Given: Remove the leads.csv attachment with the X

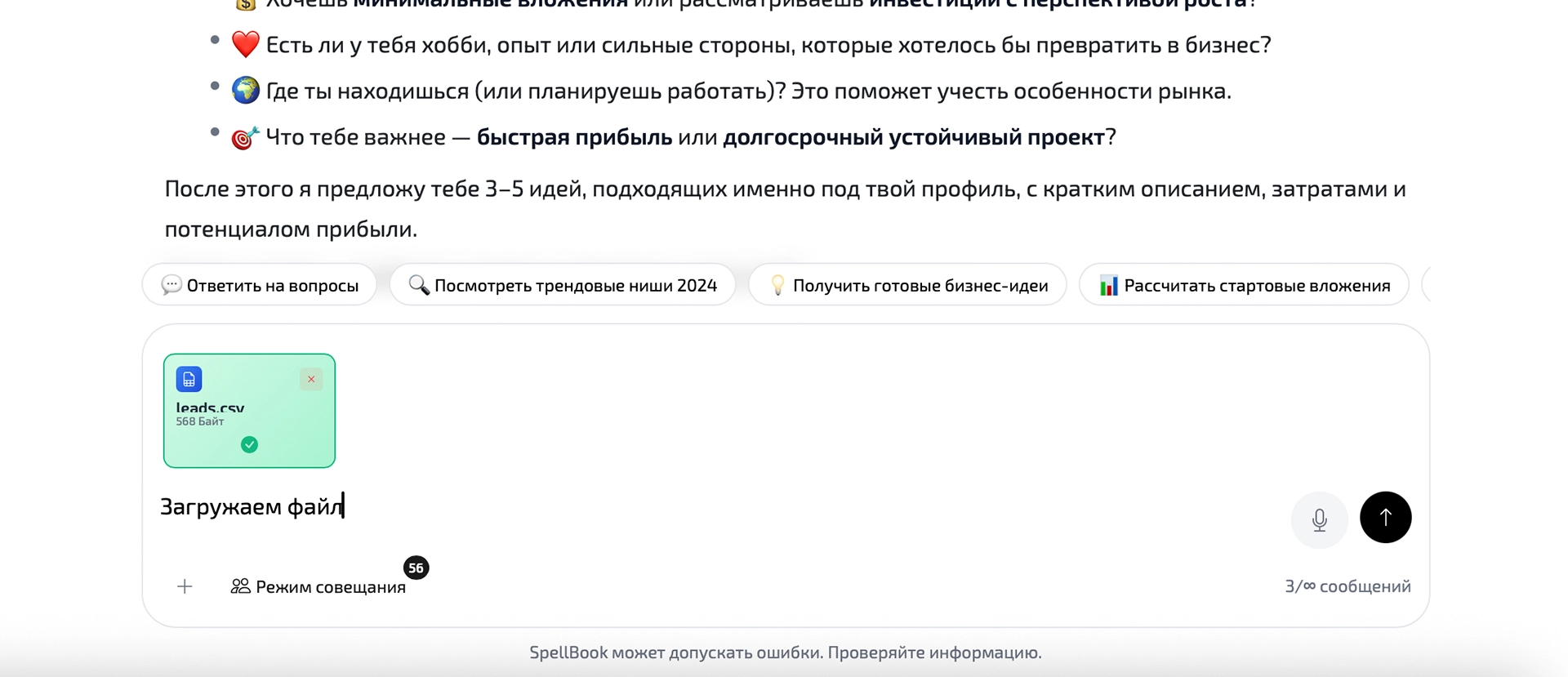Looking at the screenshot, I should [311, 379].
